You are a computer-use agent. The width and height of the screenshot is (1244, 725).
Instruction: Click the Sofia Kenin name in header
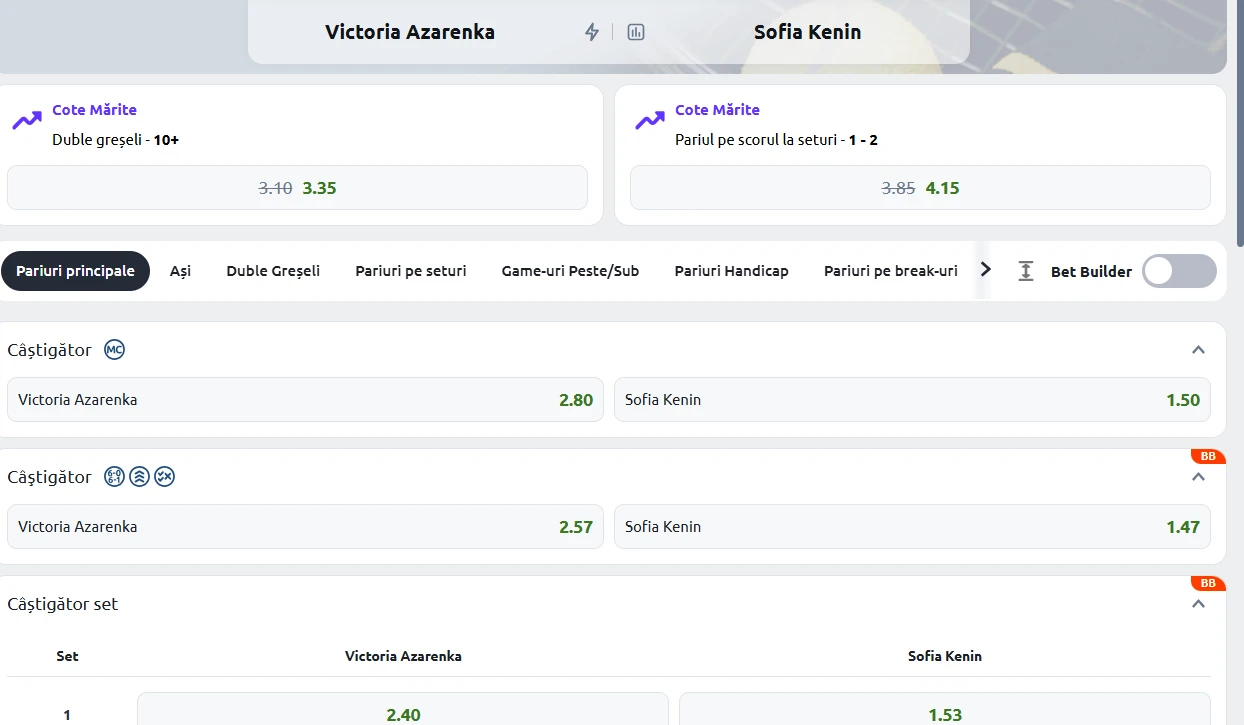pos(807,32)
